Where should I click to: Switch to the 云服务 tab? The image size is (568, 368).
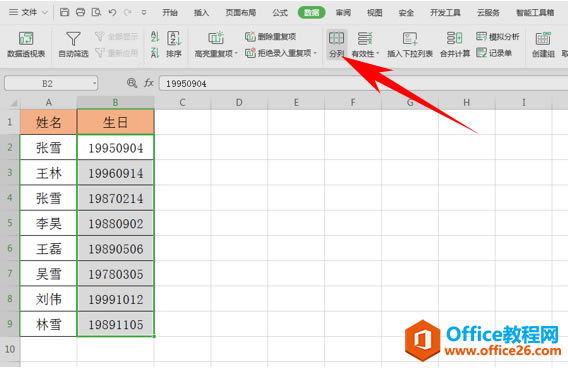[488, 13]
